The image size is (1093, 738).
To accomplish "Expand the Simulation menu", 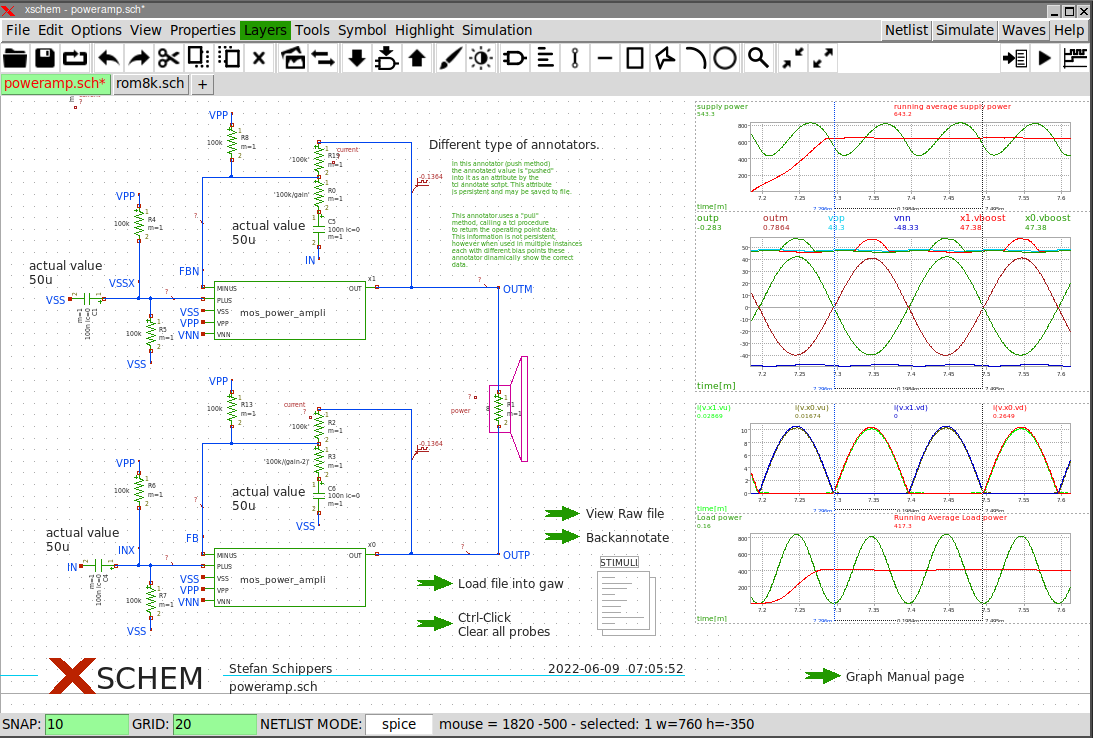I will click(x=497, y=30).
